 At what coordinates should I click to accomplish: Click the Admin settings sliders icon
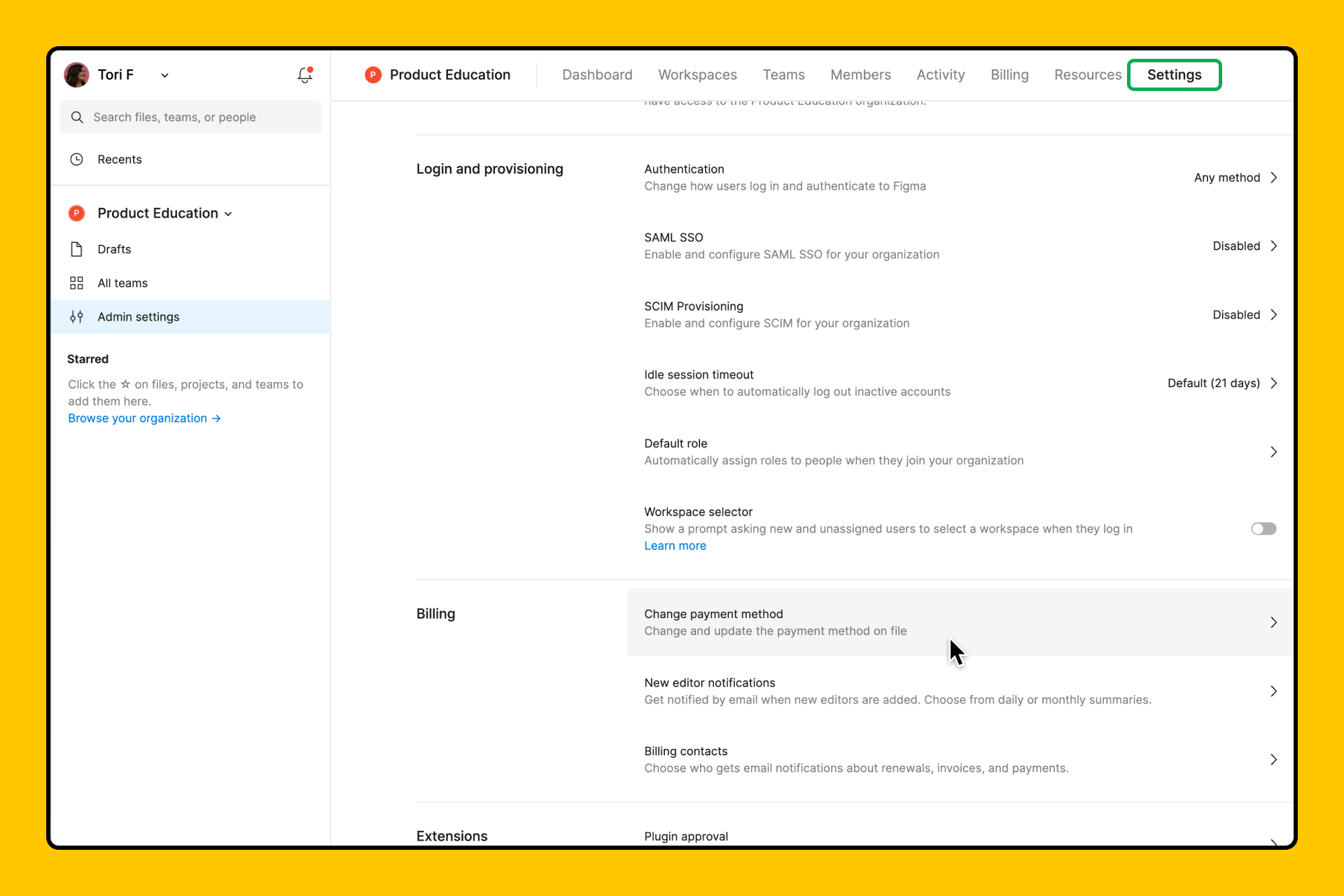click(77, 316)
